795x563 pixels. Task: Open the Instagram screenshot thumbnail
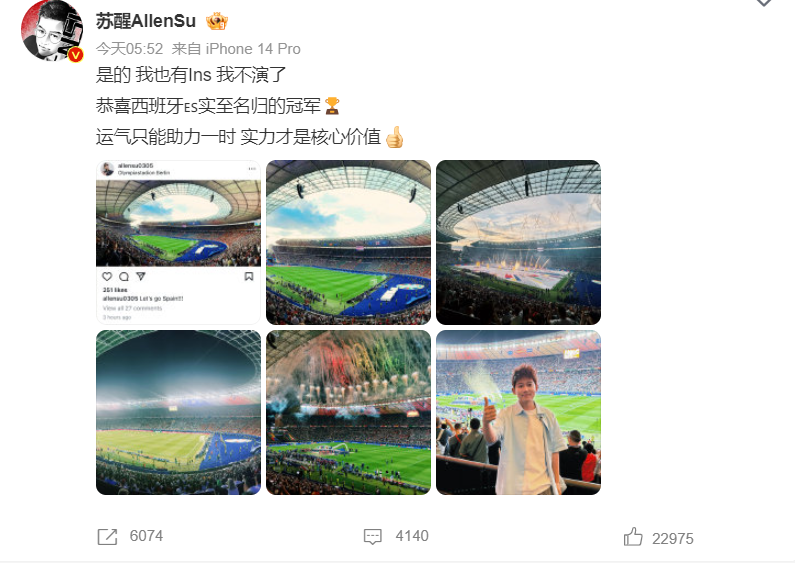(178, 242)
